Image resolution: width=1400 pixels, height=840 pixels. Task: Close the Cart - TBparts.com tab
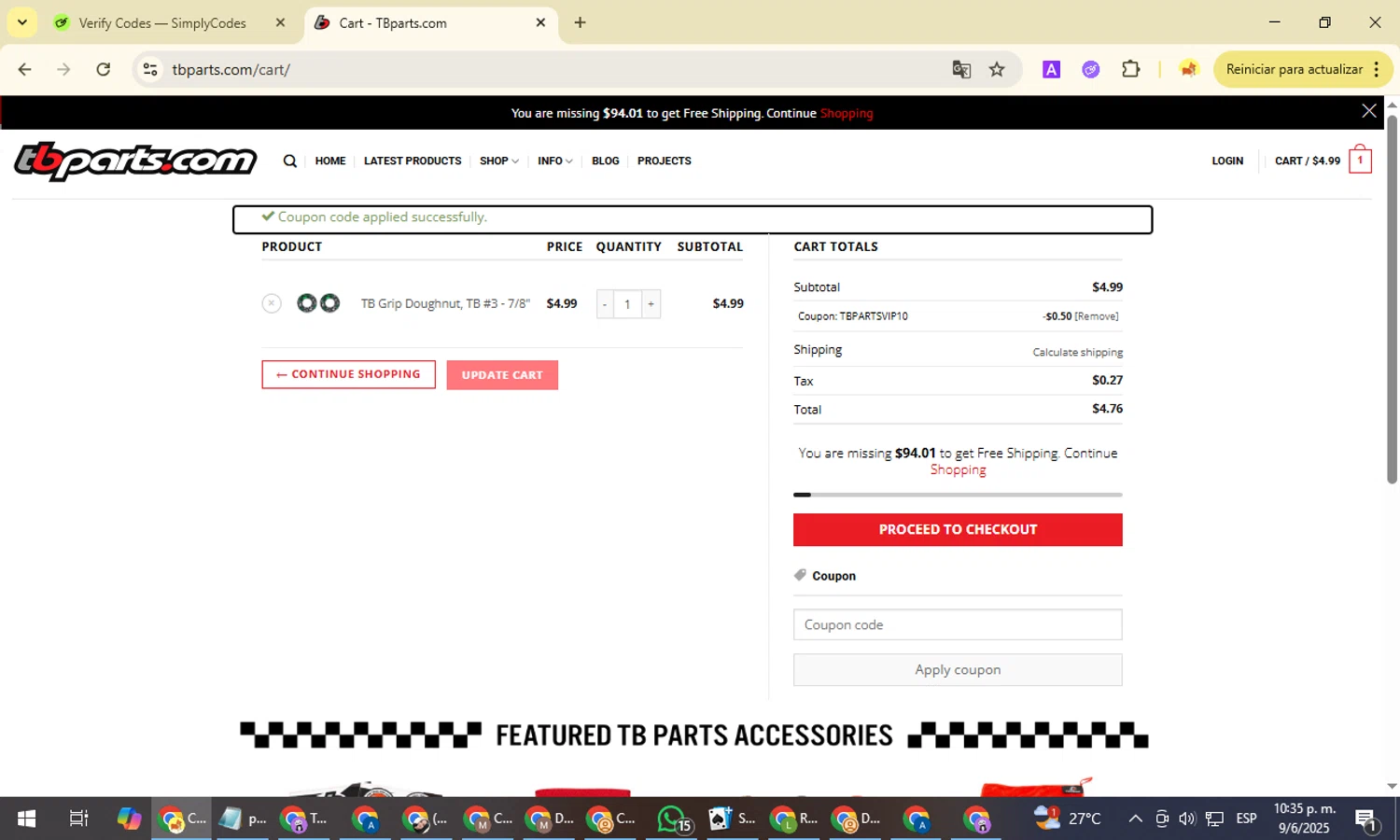tap(540, 22)
